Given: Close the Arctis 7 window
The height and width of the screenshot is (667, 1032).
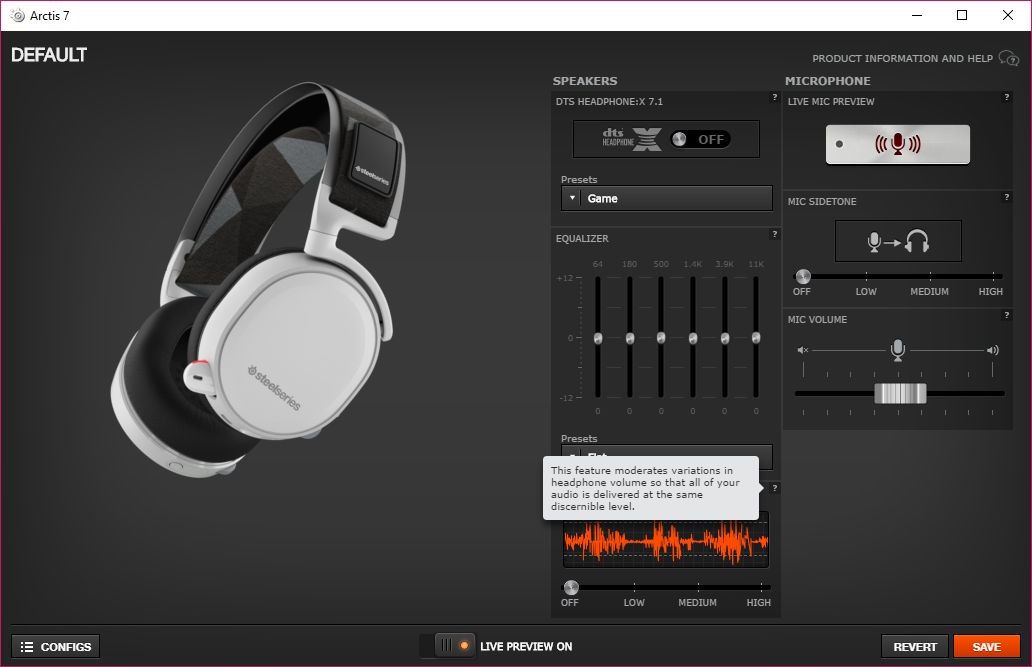Looking at the screenshot, I should pyautogui.click(x=1007, y=15).
